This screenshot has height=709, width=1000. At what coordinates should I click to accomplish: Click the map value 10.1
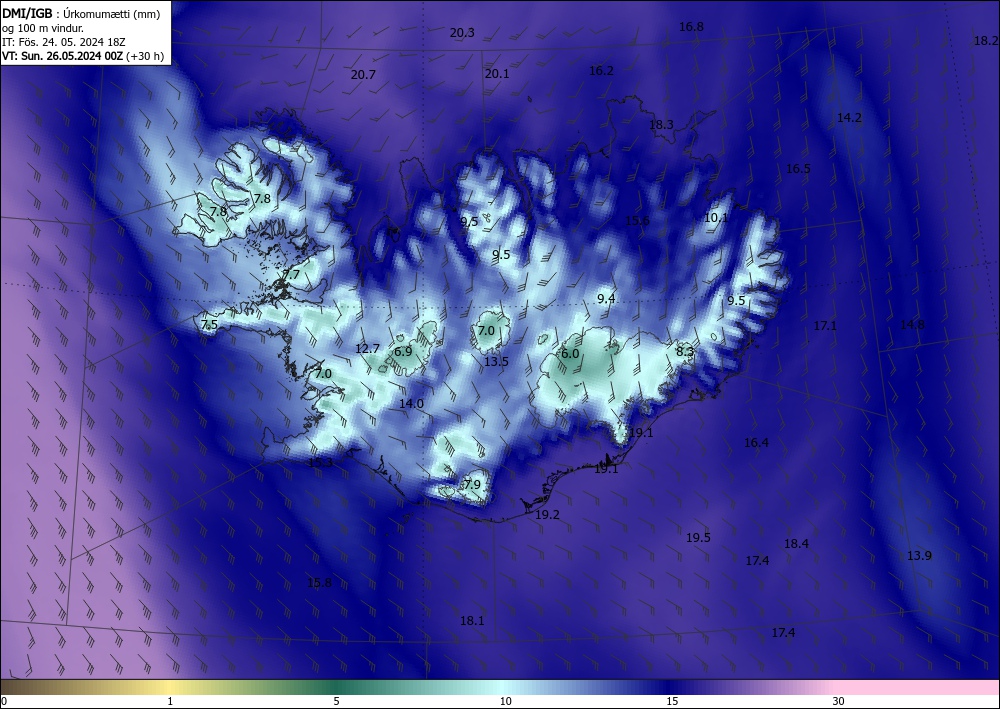(x=716, y=218)
